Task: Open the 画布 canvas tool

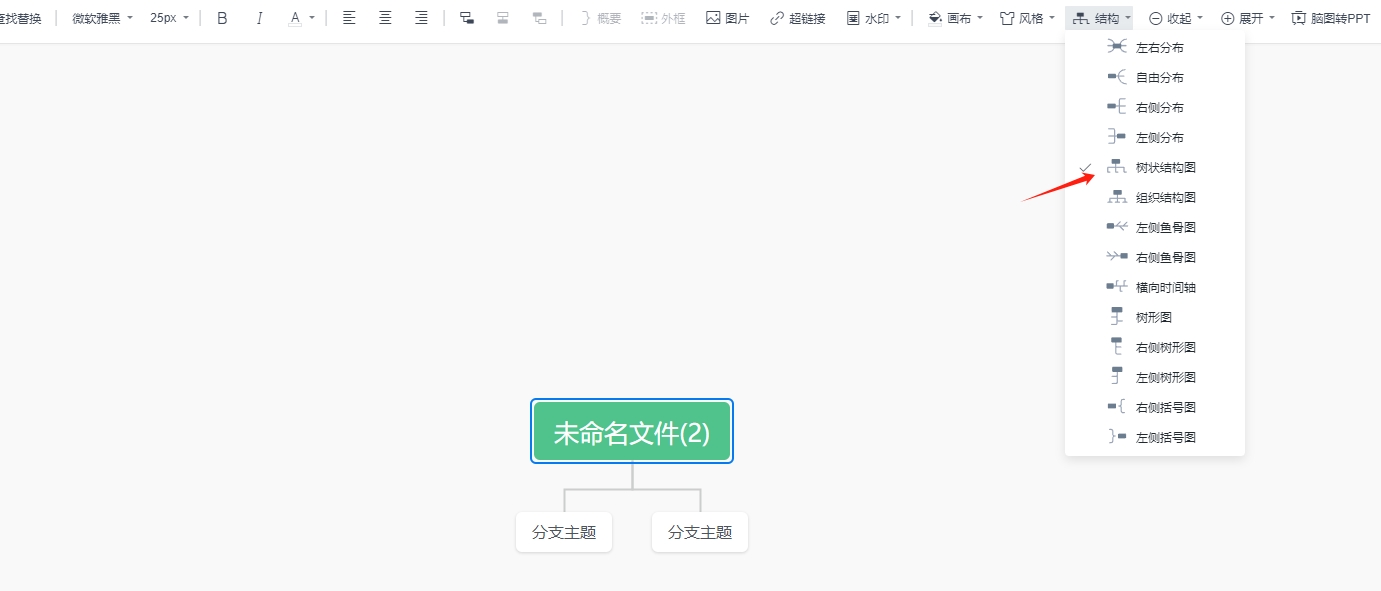Action: click(952, 17)
